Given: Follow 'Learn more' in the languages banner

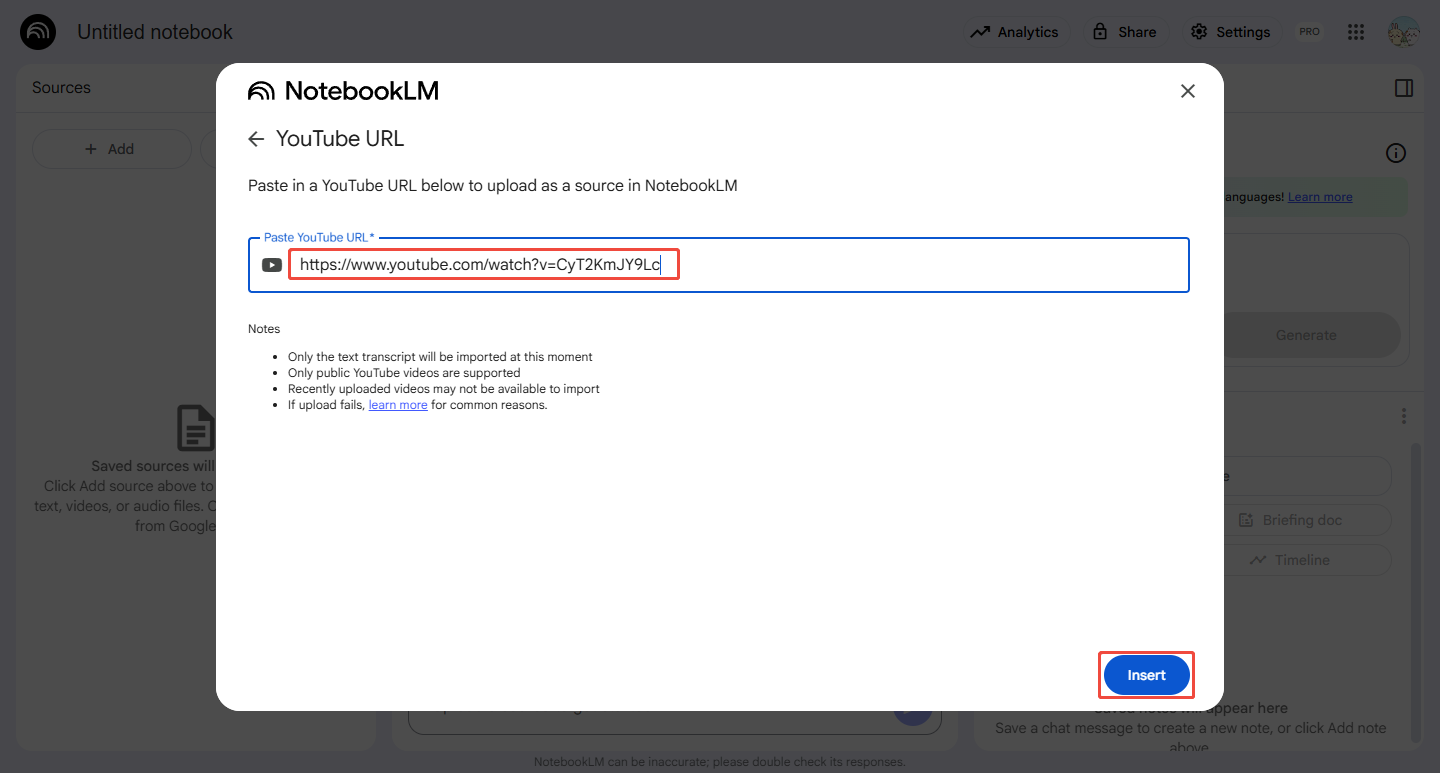Looking at the screenshot, I should [1320, 197].
